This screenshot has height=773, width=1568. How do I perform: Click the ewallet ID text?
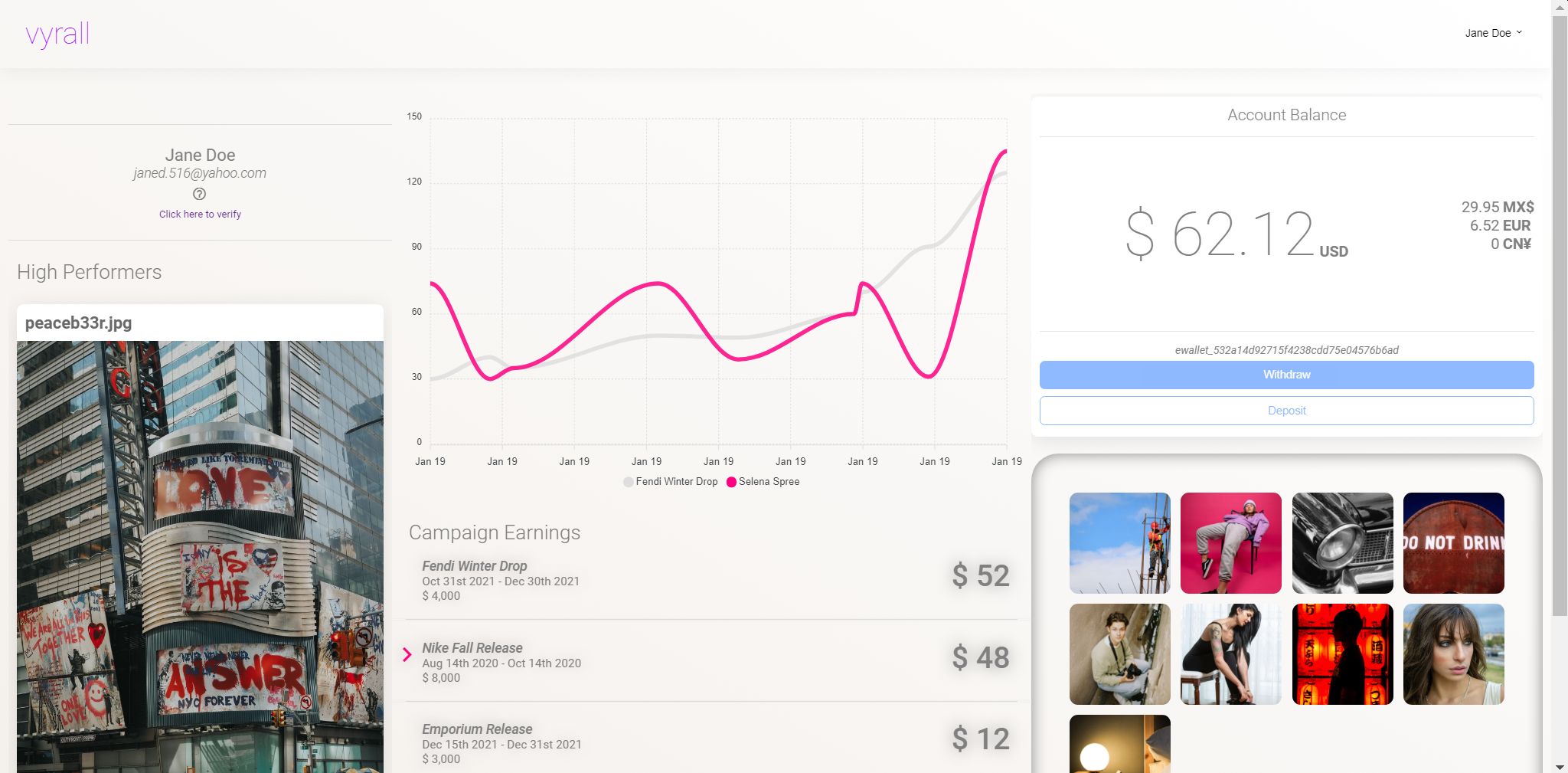1286,350
